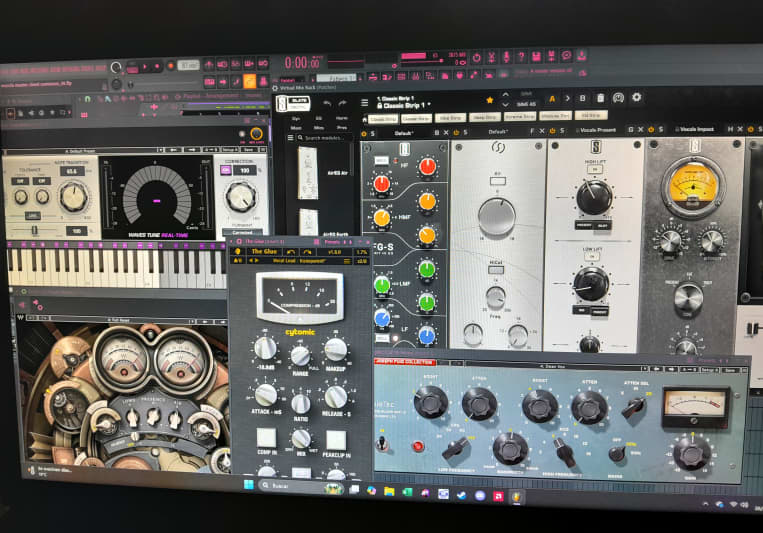
Task: Open the Virtual Mix Rack hamburger menu
Action: pos(364,103)
